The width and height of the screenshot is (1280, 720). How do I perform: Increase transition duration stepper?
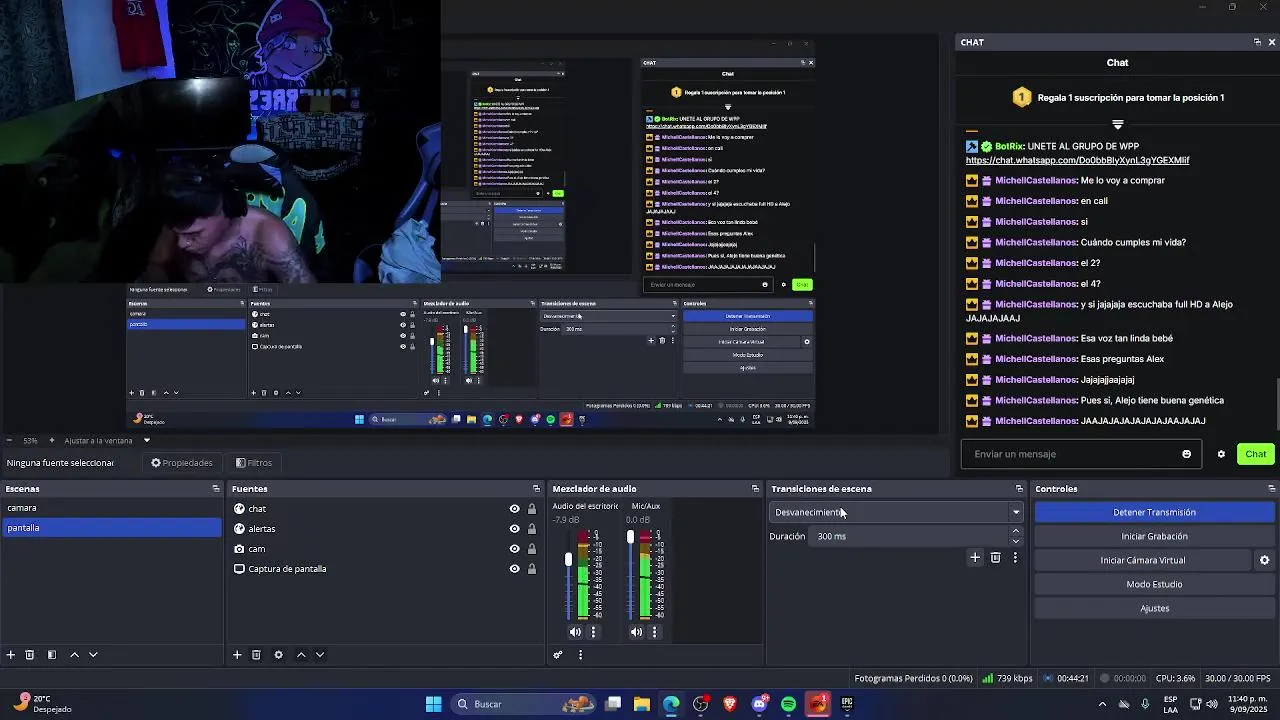coord(1016,532)
